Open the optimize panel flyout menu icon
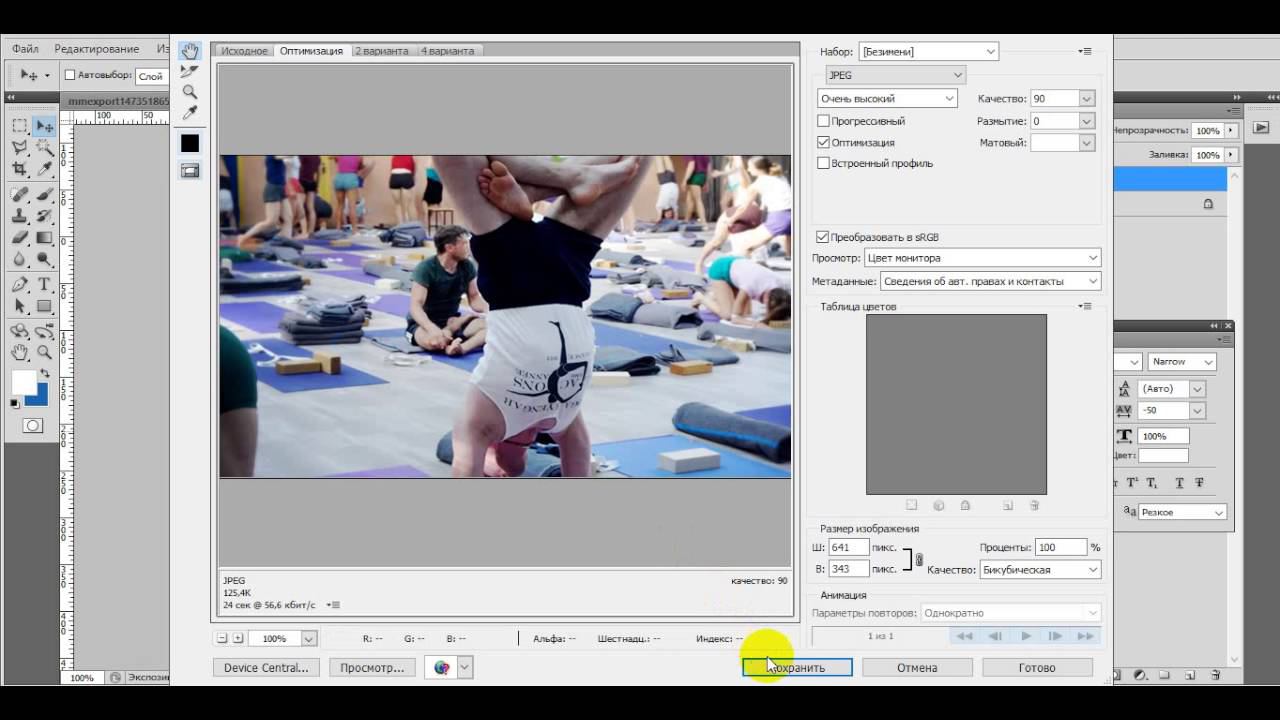This screenshot has height=720, width=1280. click(1085, 51)
